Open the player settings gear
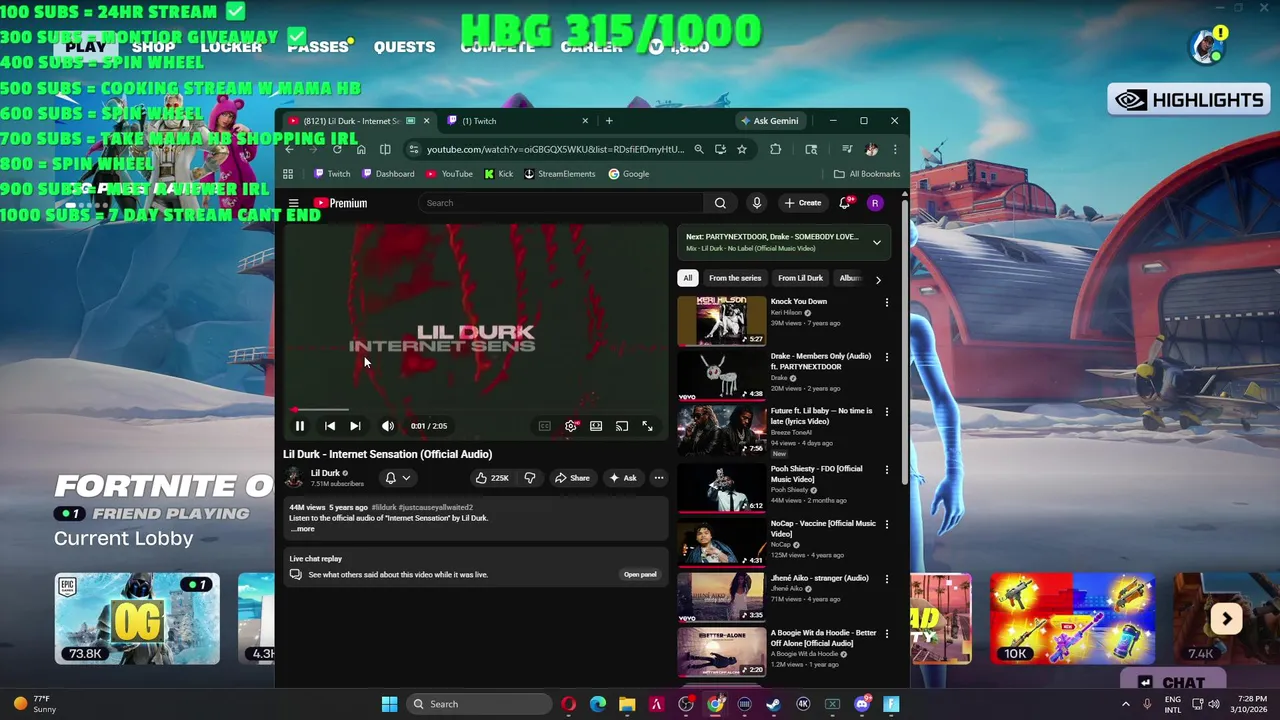 [x=570, y=426]
